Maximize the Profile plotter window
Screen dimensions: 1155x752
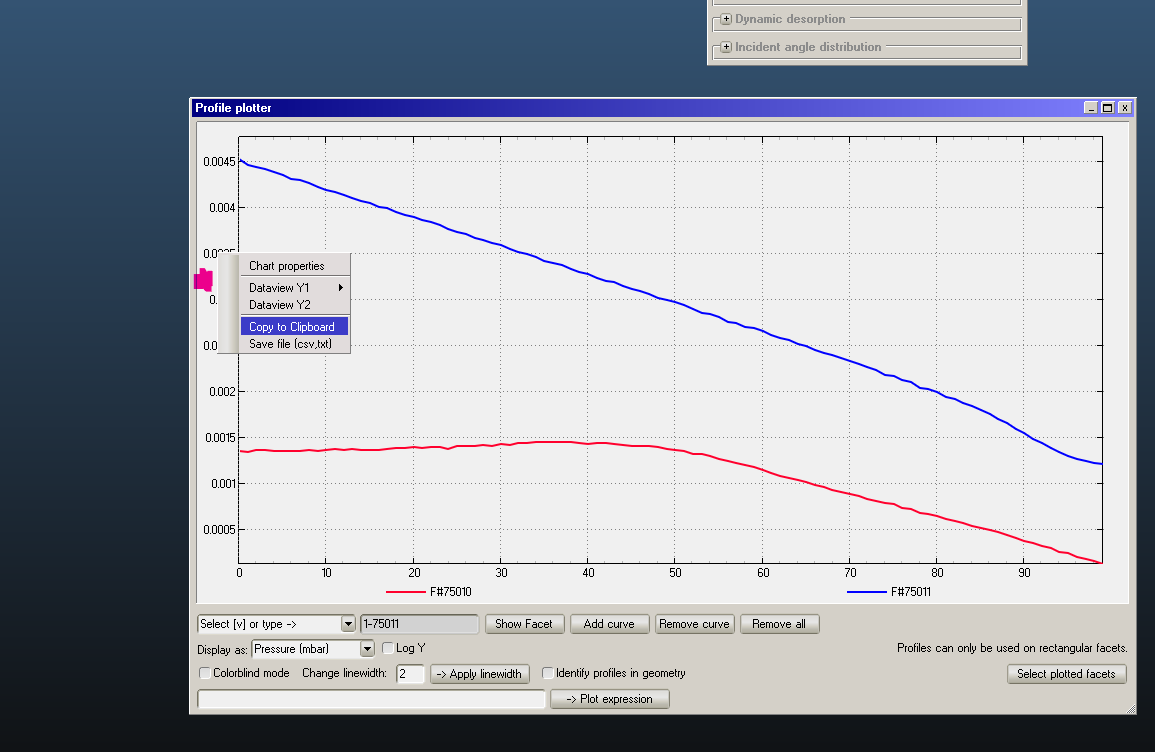point(1107,108)
